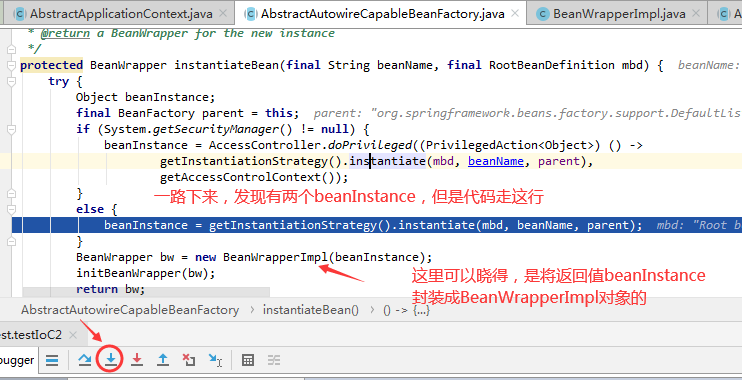This screenshot has height=380, width=742.
Task: Collapse the instantiateBean method fold marker
Action: (12, 65)
